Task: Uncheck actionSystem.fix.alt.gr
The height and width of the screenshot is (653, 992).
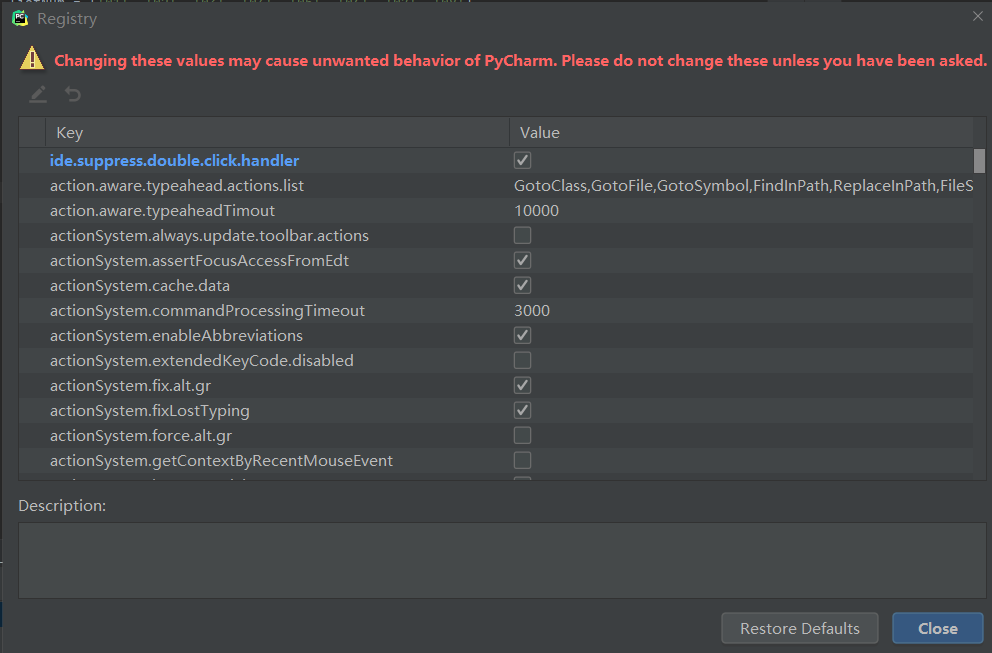Action: pyautogui.click(x=521, y=385)
